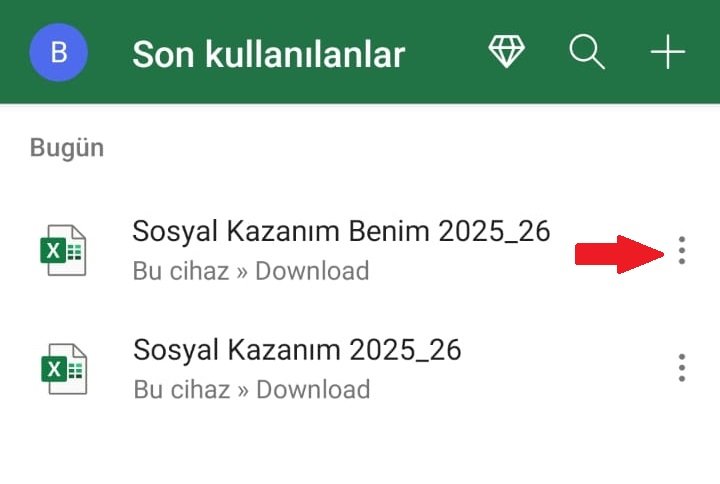Open options menu for Sosyal Kazanım Benim 2025_26
The height and width of the screenshot is (484, 720).
coord(682,250)
